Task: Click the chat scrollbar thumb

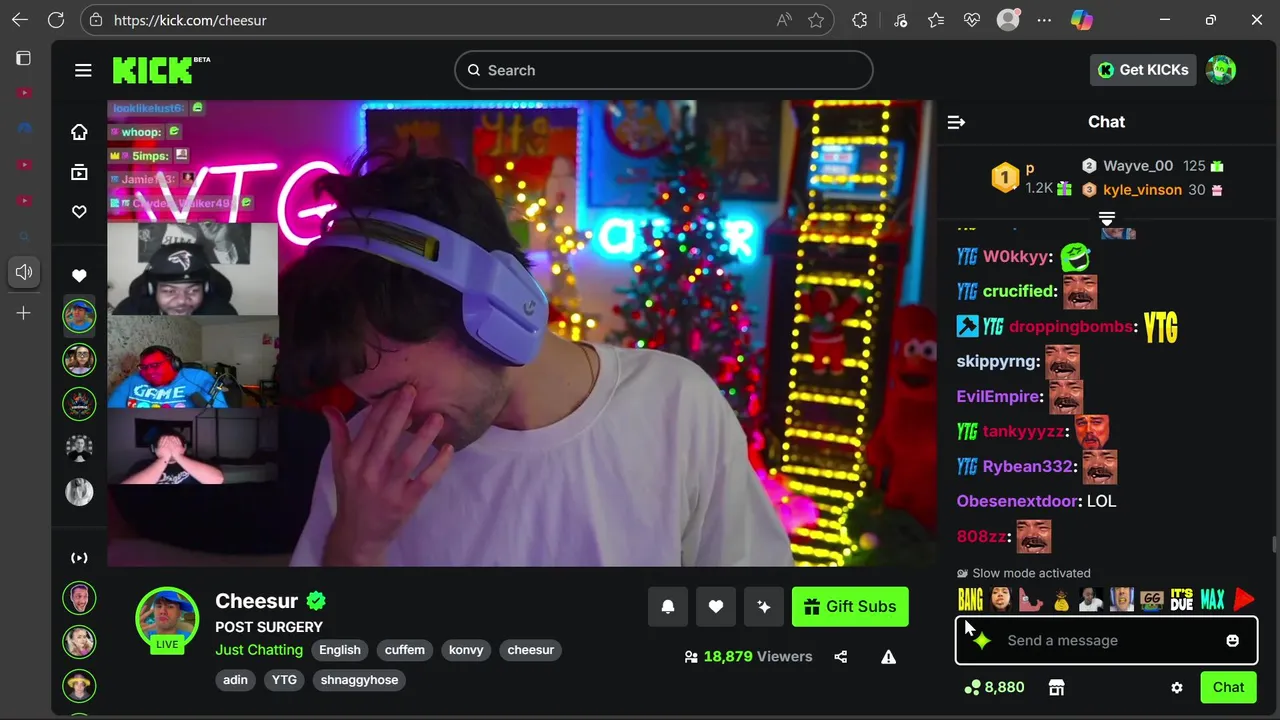Action: [1274, 544]
